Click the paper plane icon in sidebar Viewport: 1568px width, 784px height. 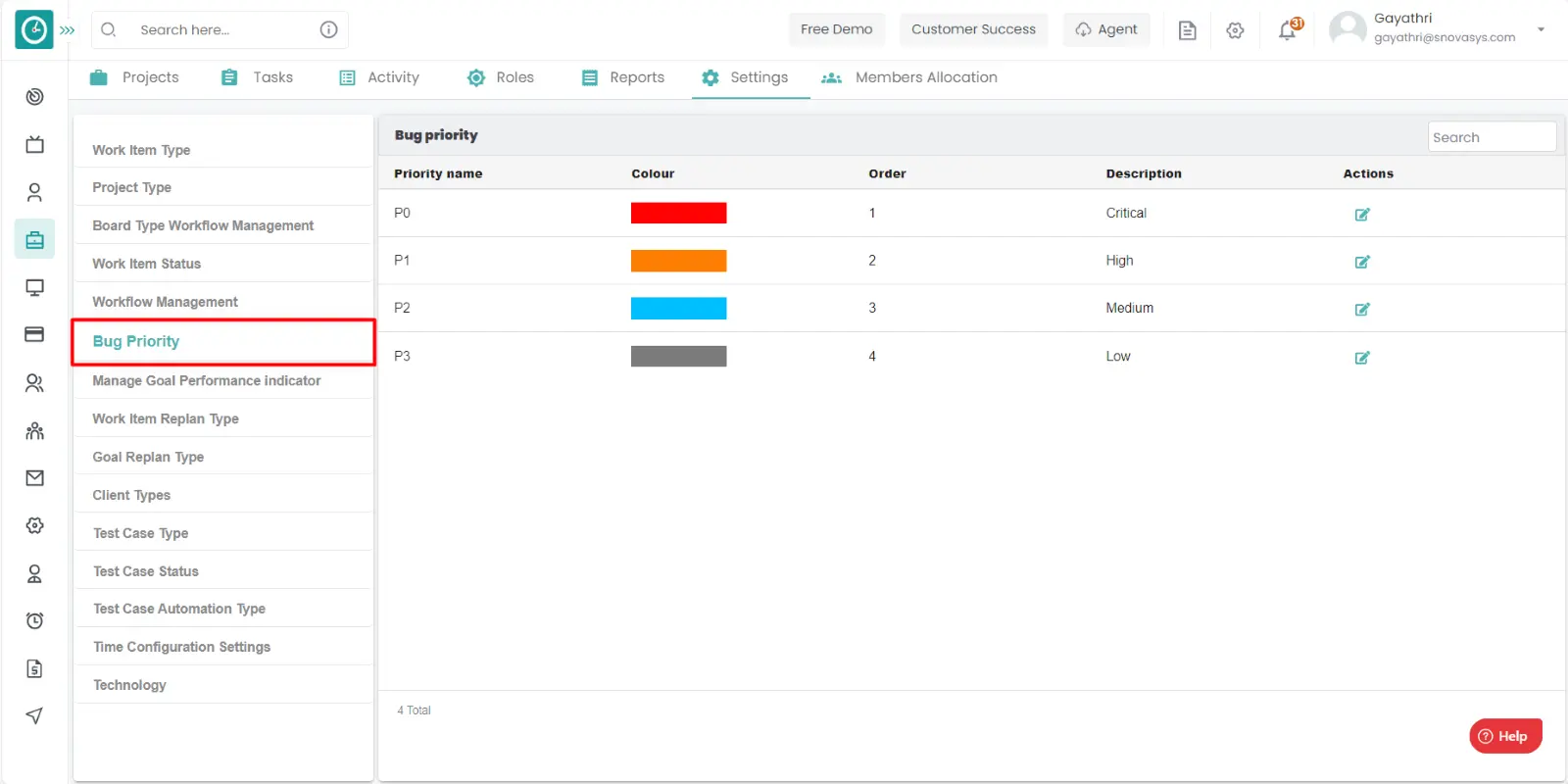34,715
